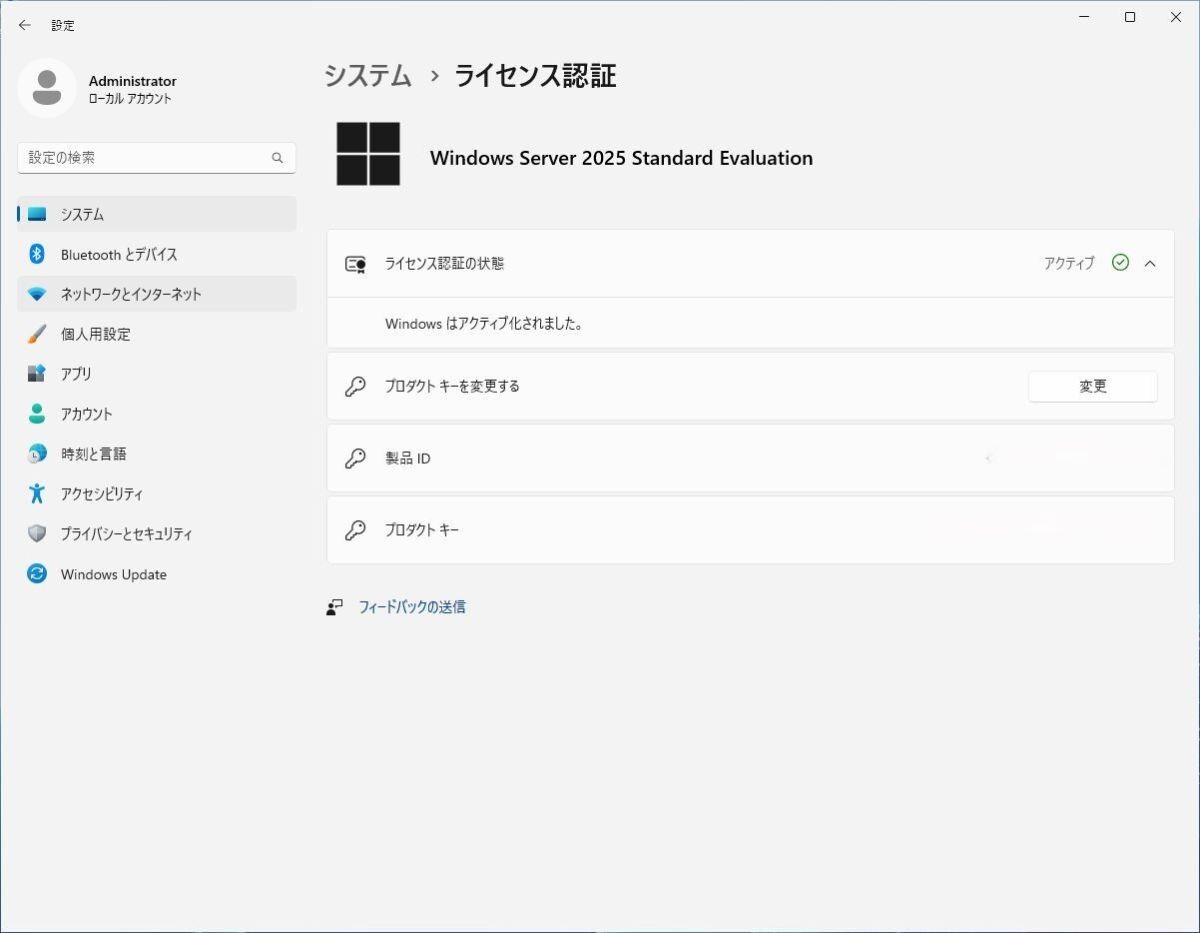Click the back arrow in title bar

pyautogui.click(x=25, y=25)
